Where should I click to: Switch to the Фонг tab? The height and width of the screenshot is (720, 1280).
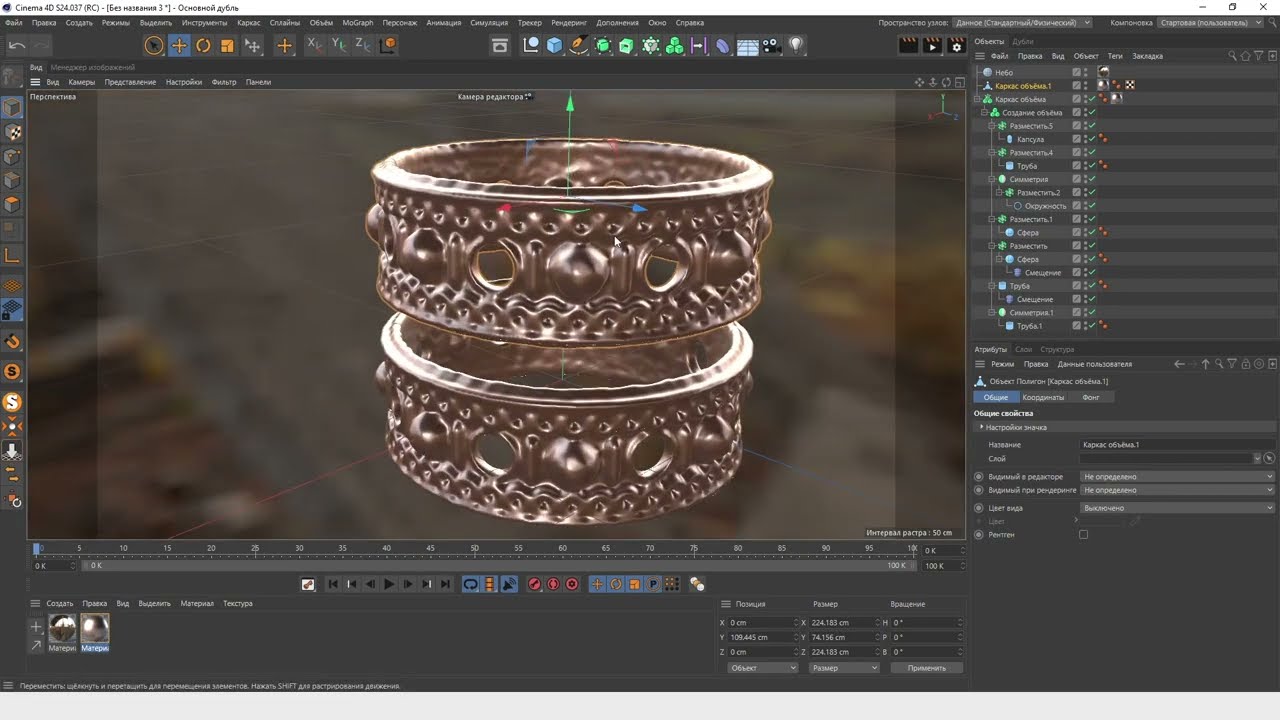click(1091, 397)
